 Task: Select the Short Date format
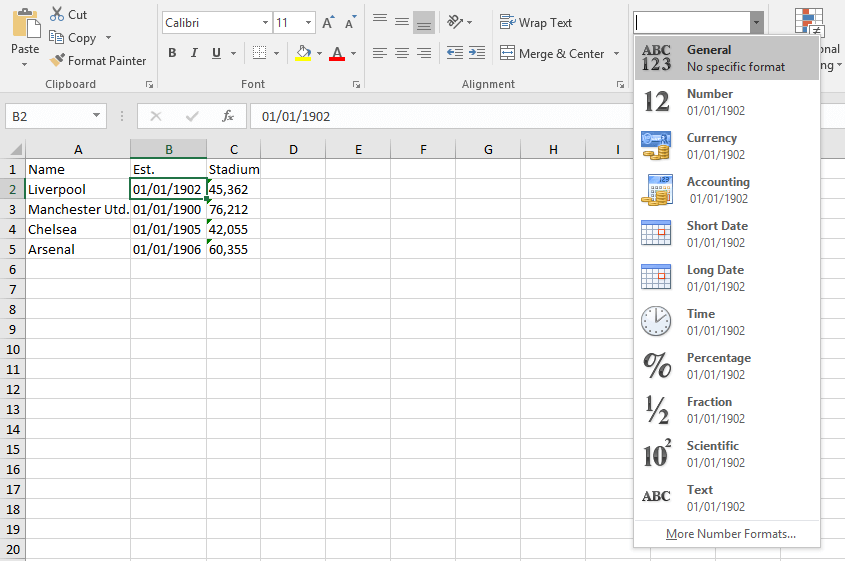[x=727, y=234]
